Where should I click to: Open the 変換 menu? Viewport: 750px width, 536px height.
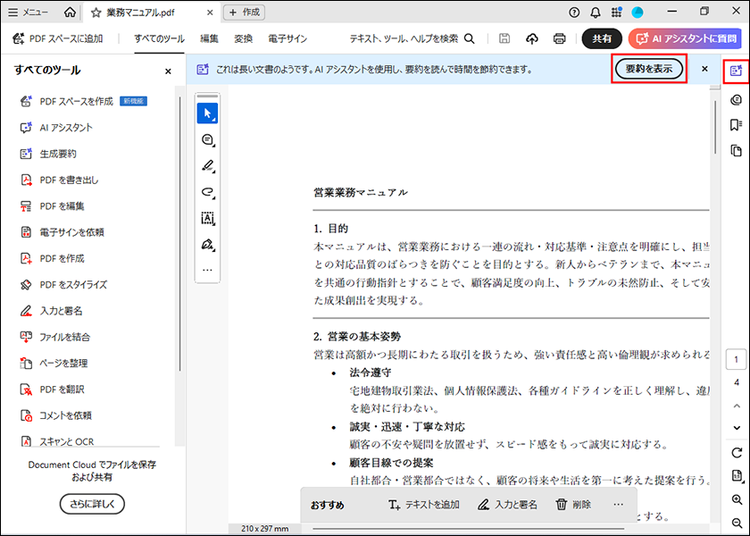pos(243,39)
